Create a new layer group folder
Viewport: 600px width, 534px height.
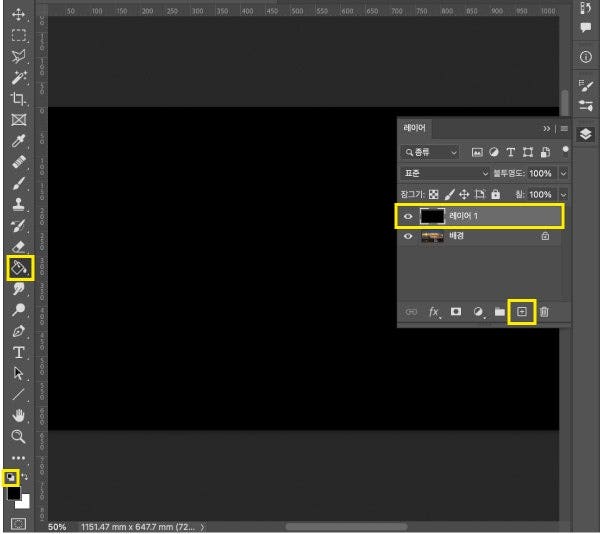coord(500,312)
